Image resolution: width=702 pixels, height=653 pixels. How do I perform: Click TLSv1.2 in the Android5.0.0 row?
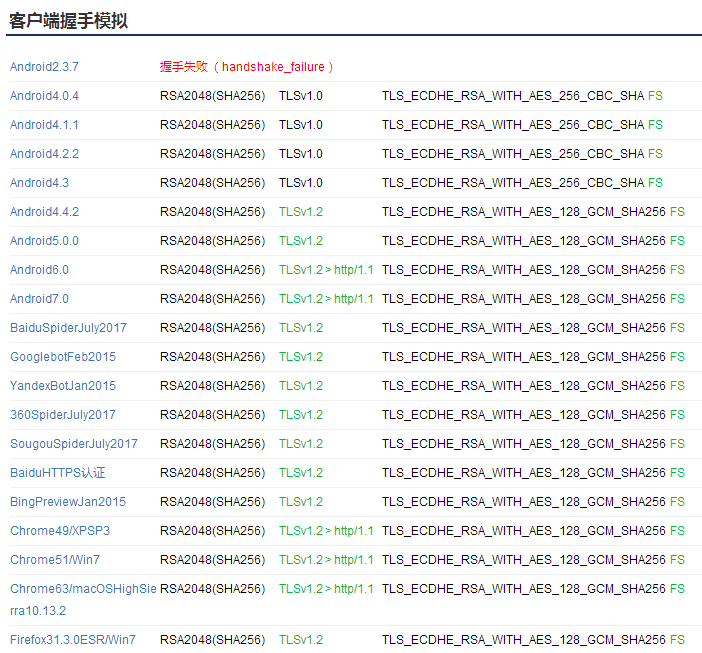pyautogui.click(x=301, y=241)
